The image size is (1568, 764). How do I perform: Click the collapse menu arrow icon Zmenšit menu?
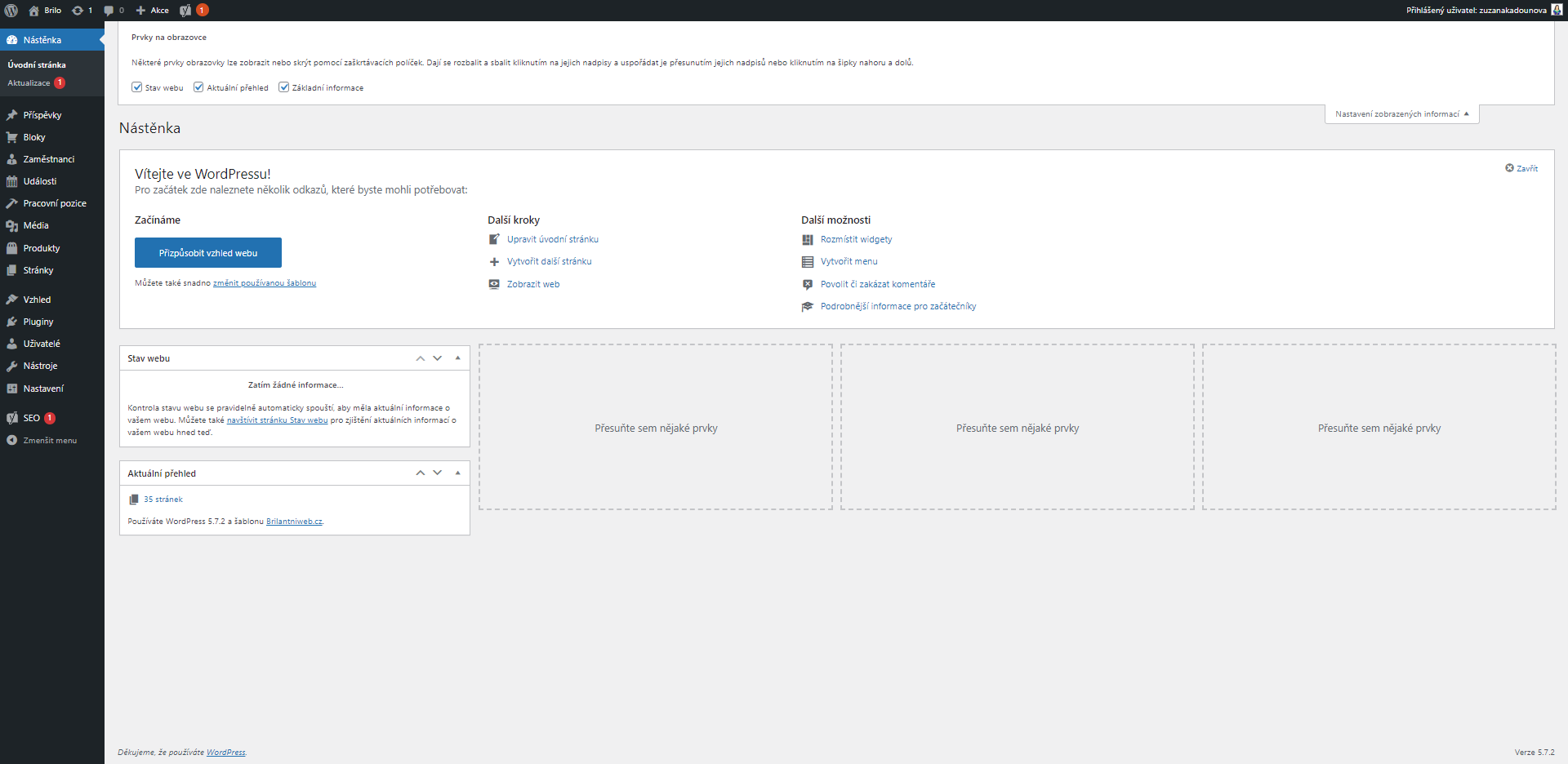coord(12,440)
